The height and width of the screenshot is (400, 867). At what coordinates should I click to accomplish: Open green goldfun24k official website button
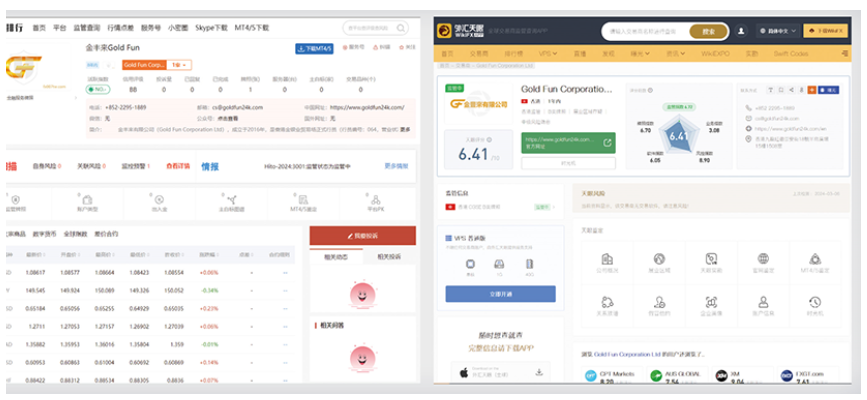(x=568, y=143)
